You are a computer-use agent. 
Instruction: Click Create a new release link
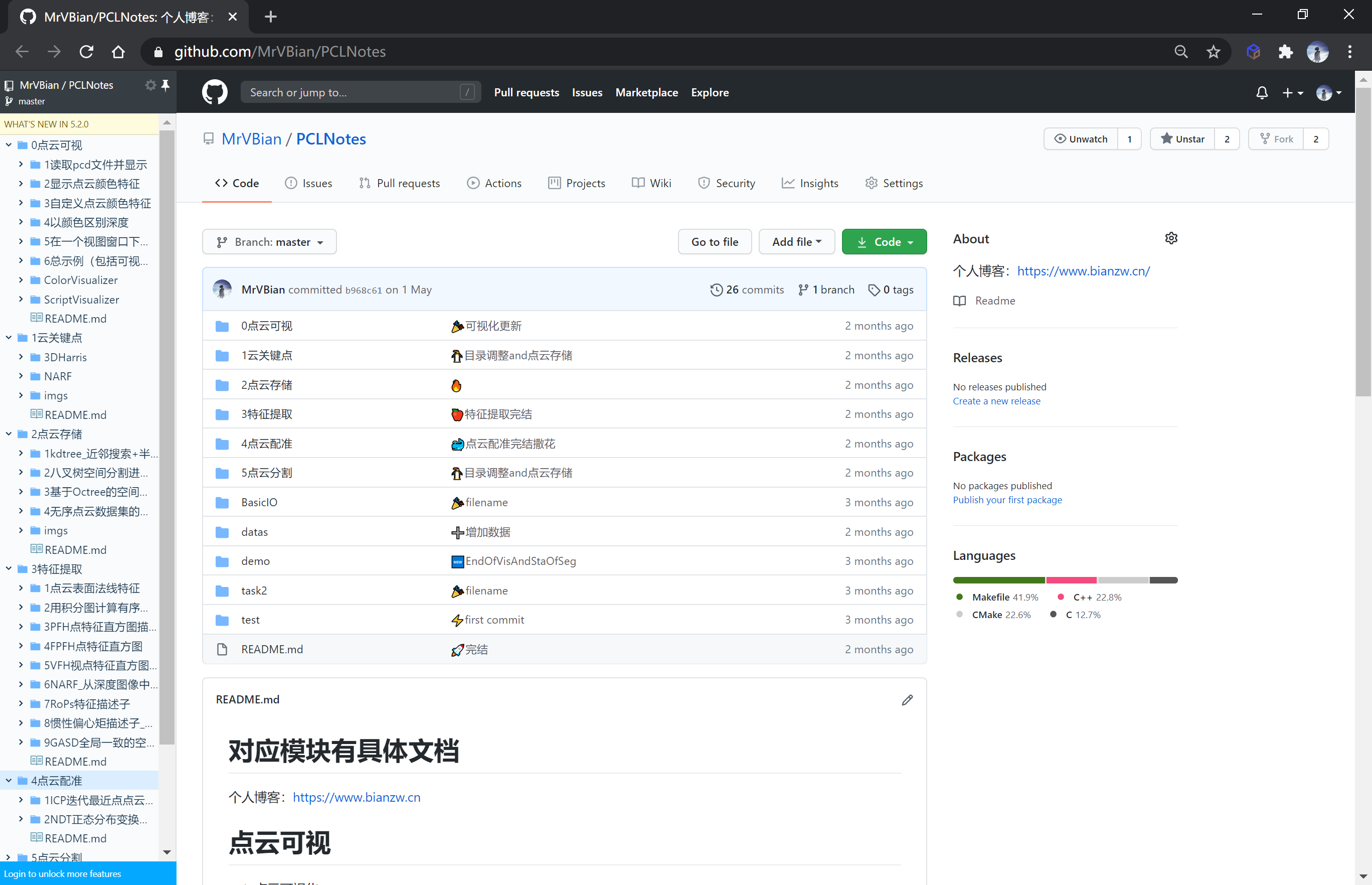[x=996, y=401]
